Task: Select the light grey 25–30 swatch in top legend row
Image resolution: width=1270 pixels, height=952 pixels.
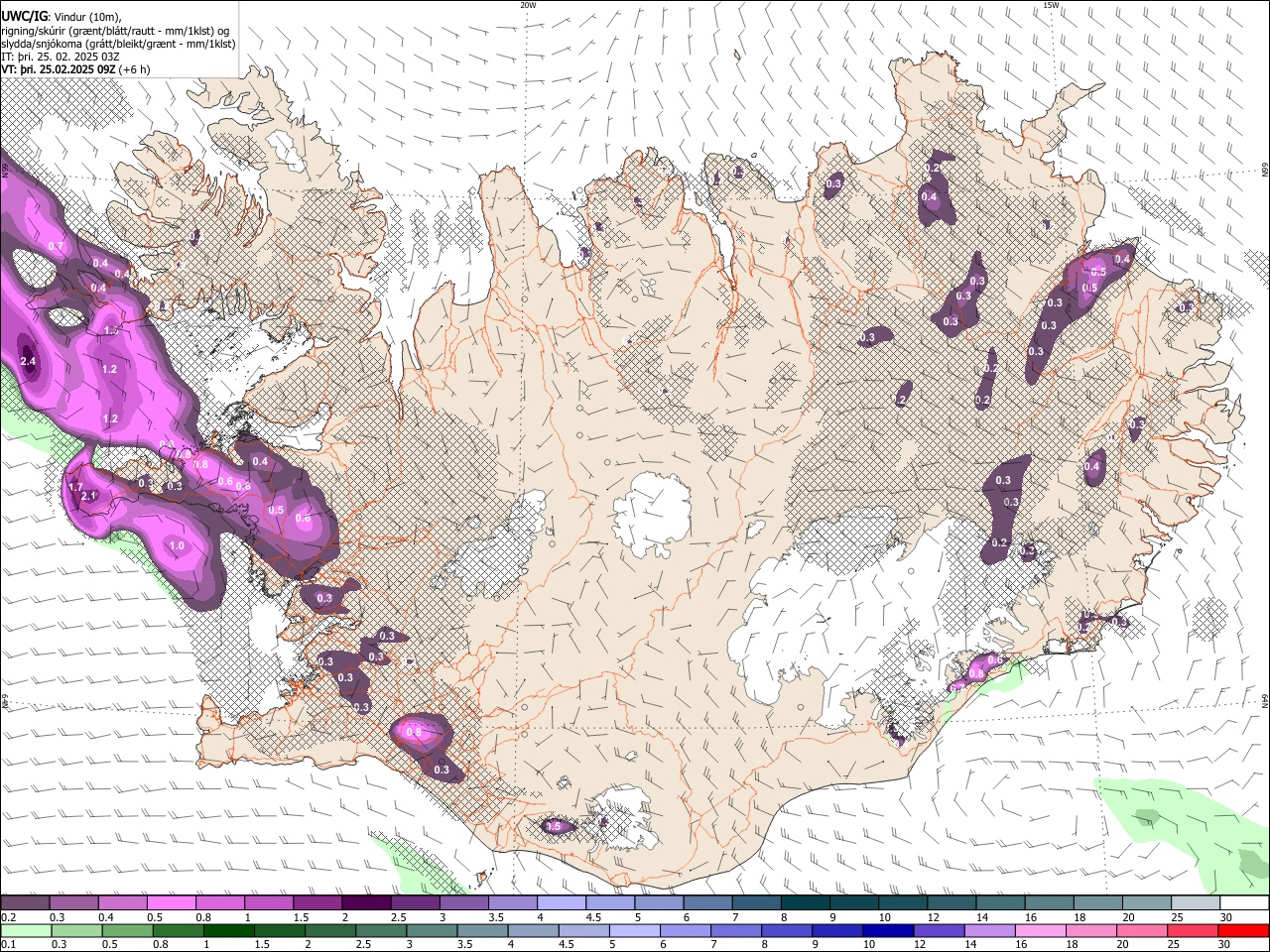Action: (x=1196, y=902)
